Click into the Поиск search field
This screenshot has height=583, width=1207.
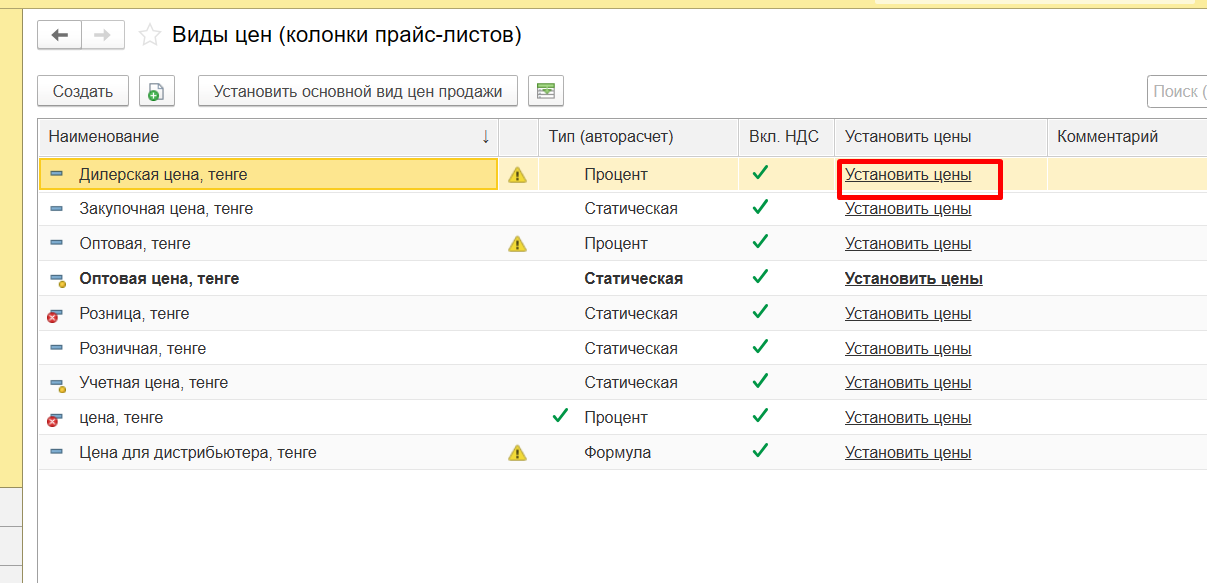pos(1177,91)
